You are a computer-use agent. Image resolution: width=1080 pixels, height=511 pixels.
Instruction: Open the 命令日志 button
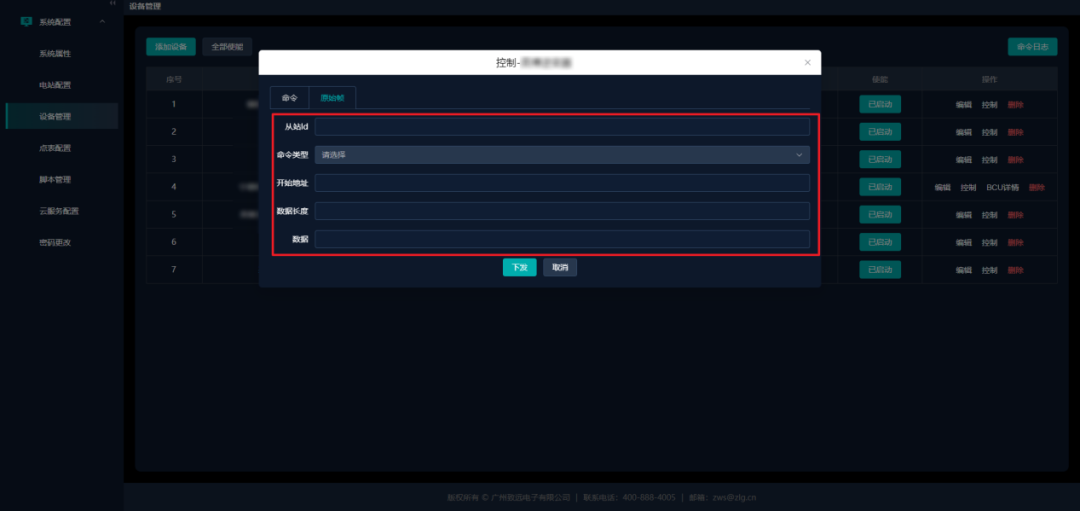(1032, 47)
